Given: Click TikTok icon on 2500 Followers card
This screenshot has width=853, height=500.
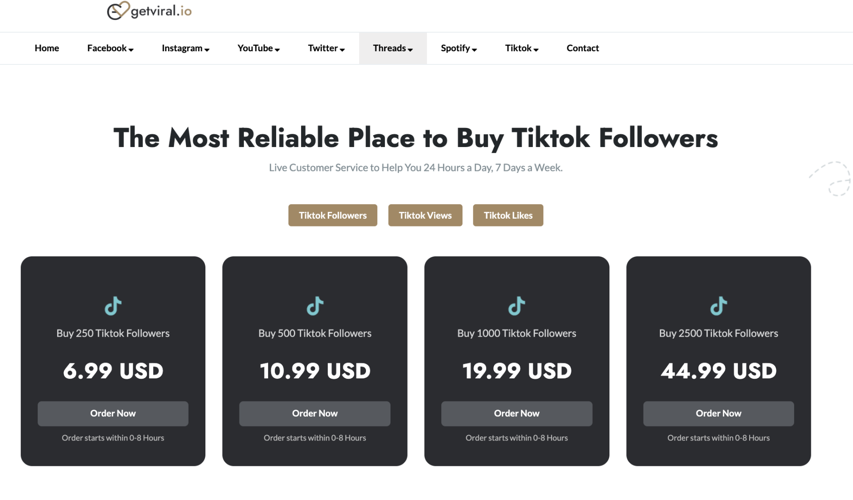Looking at the screenshot, I should tap(719, 306).
